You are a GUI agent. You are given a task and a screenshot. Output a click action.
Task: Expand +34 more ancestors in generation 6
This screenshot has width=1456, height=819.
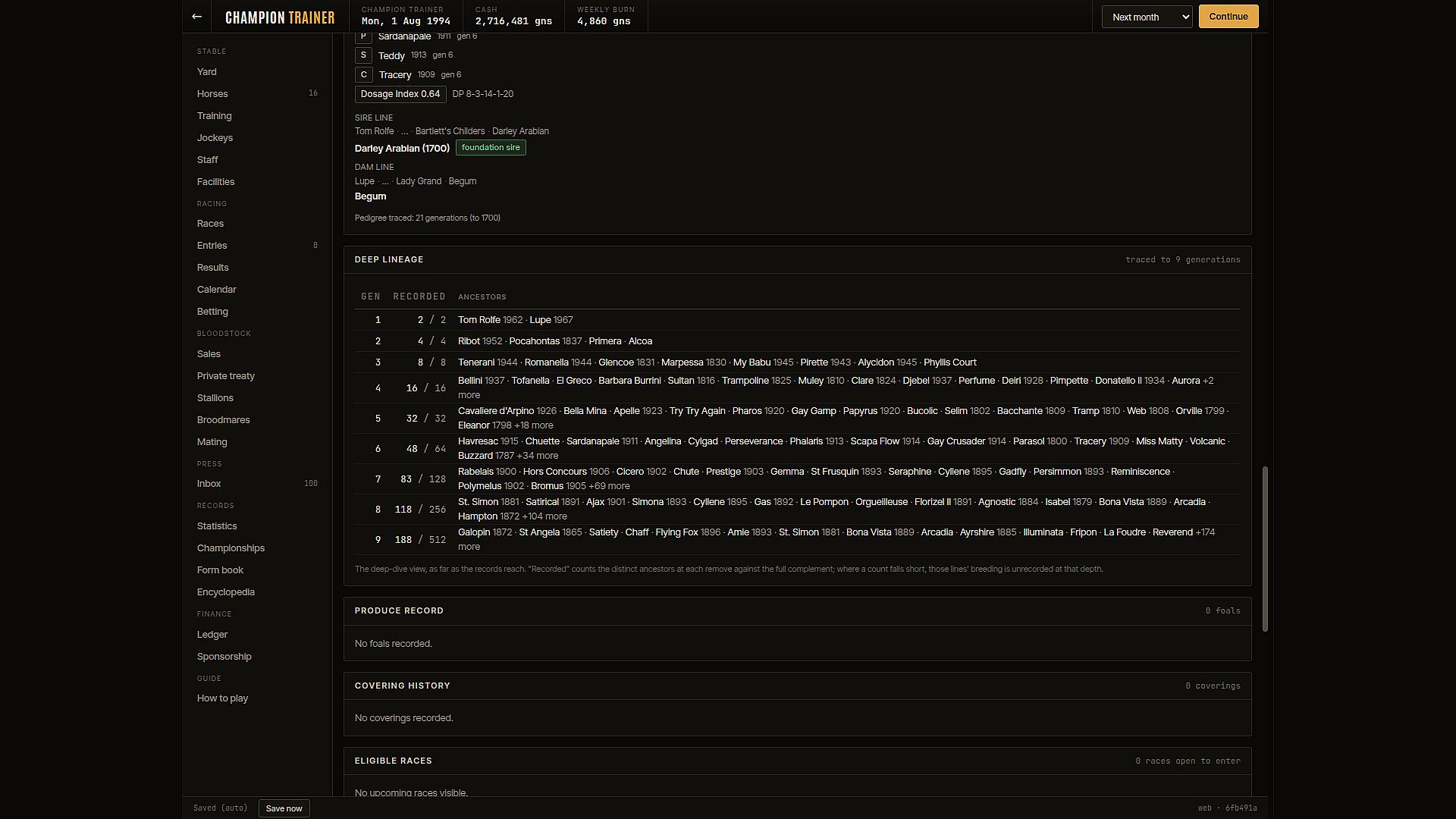coord(538,456)
